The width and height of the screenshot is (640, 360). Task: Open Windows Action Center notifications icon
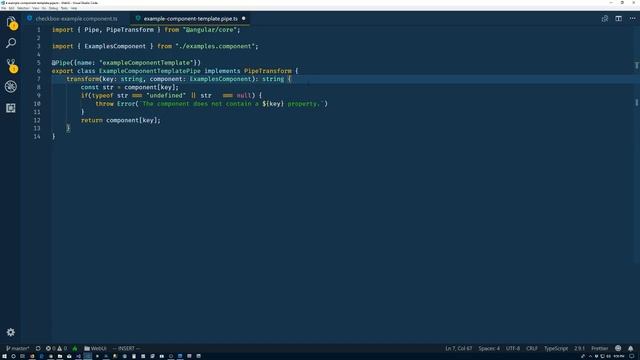pos(632,356)
